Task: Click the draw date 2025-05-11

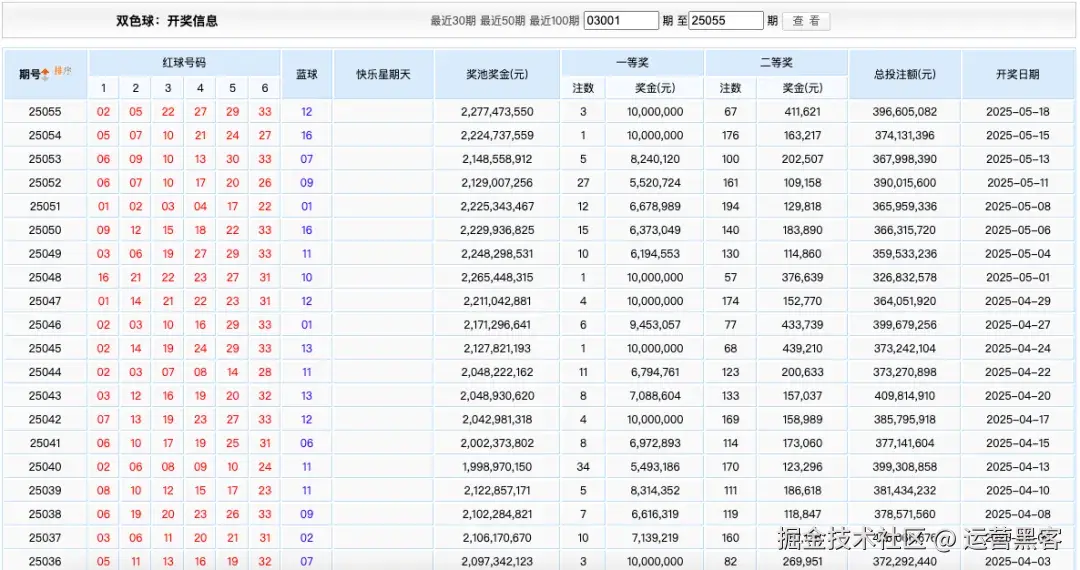Action: [1017, 183]
